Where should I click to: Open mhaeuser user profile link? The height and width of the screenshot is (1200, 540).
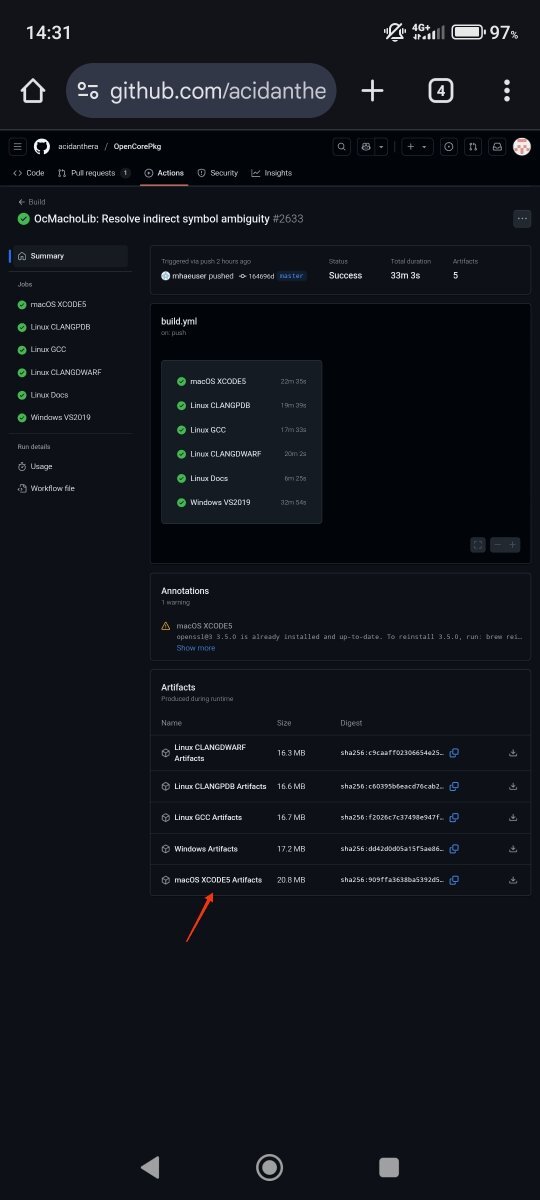pos(188,275)
